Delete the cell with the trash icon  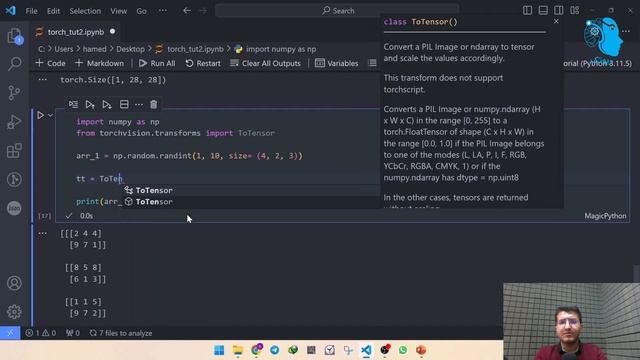153,104
